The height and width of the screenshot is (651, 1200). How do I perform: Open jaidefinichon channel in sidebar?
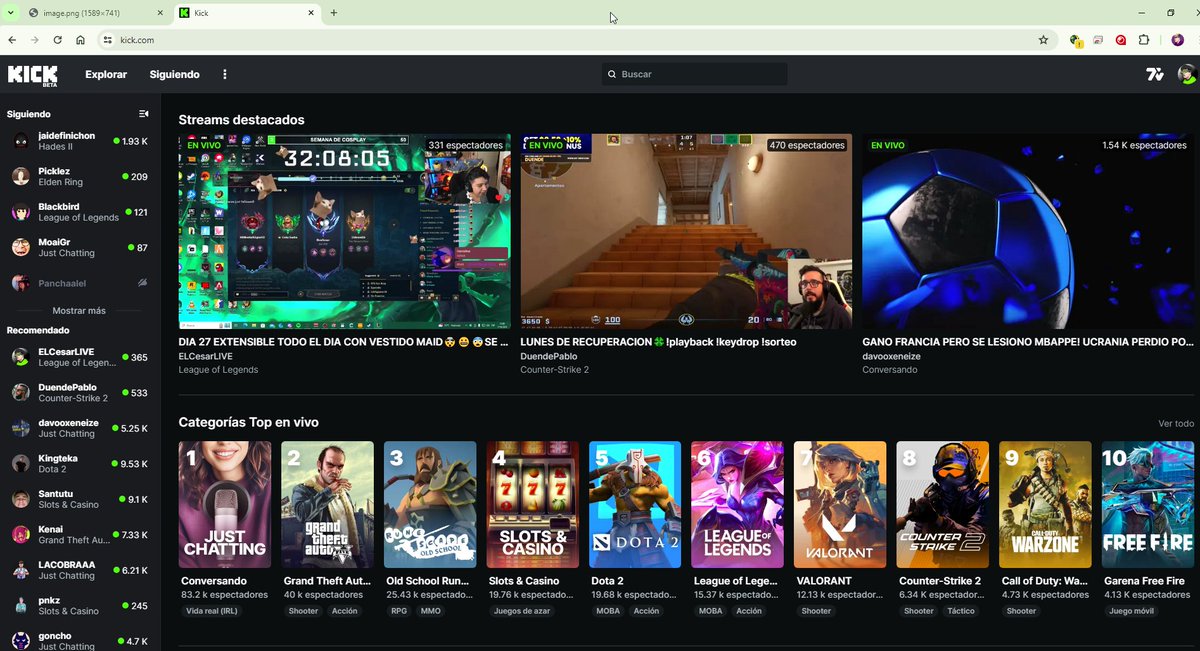click(78, 141)
